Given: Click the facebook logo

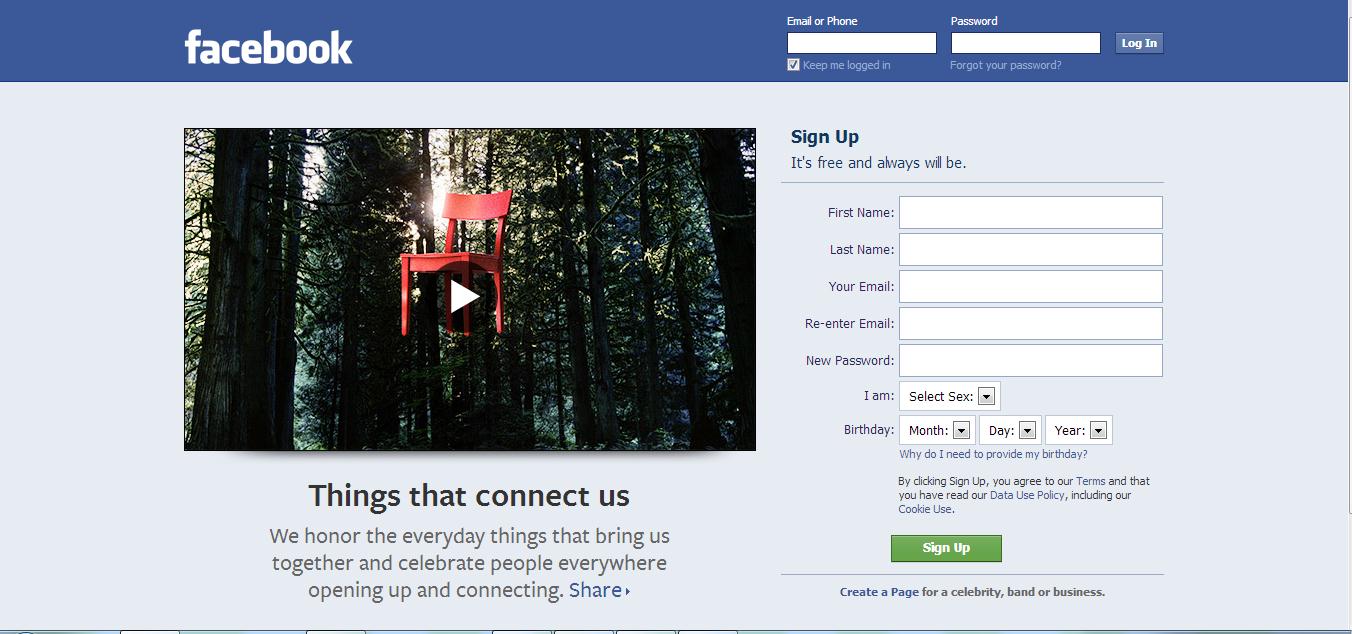Looking at the screenshot, I should pos(268,48).
